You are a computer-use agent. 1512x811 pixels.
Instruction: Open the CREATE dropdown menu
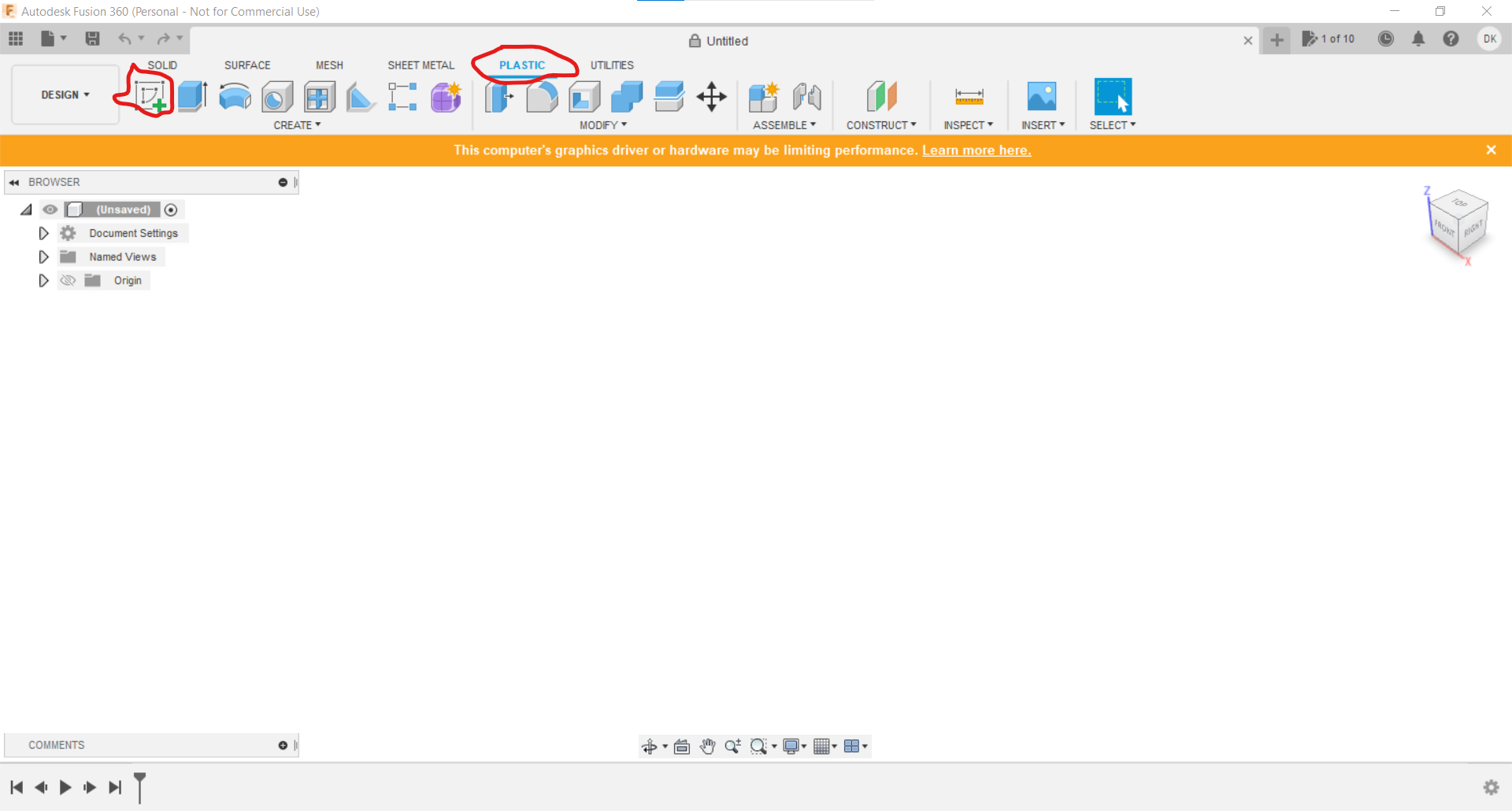(x=296, y=124)
